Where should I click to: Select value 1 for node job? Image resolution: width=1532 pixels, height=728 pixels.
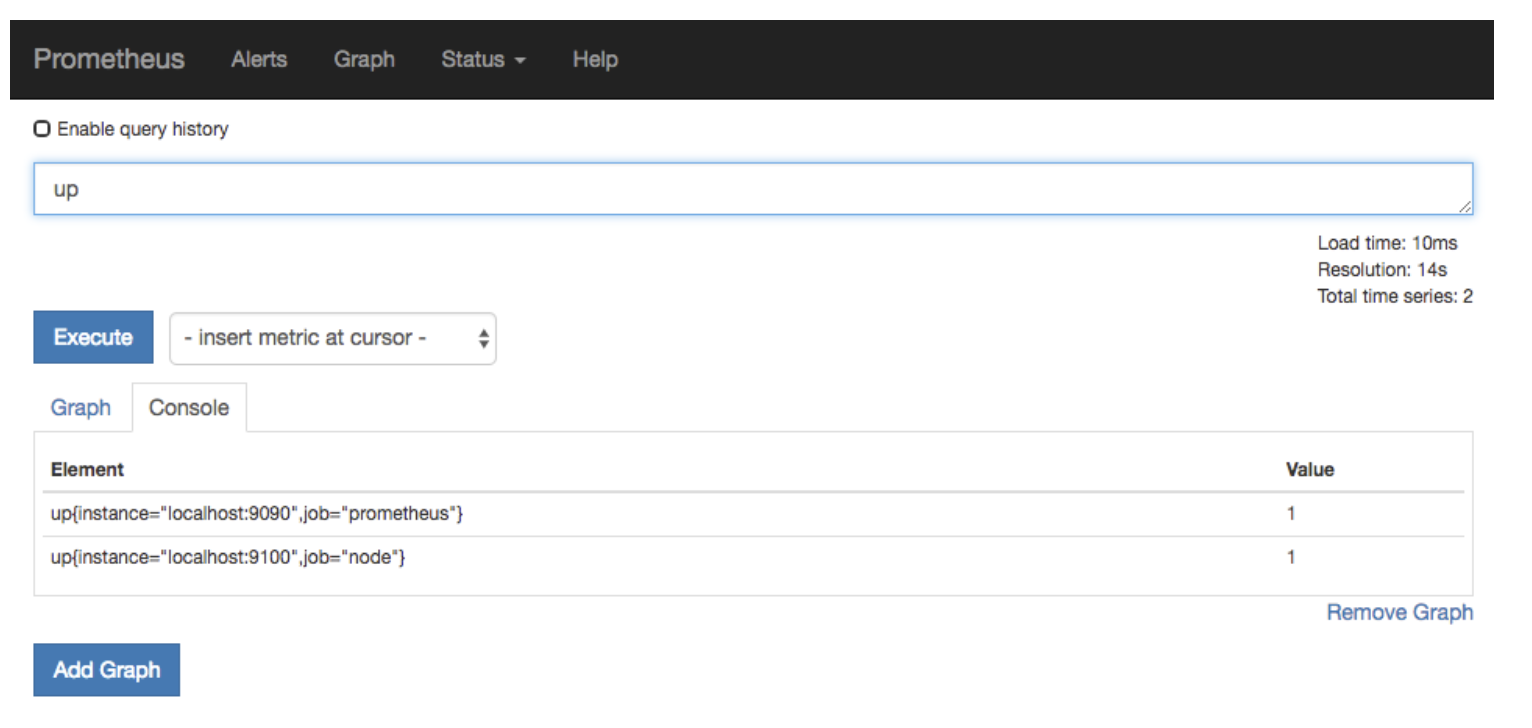click(1291, 558)
